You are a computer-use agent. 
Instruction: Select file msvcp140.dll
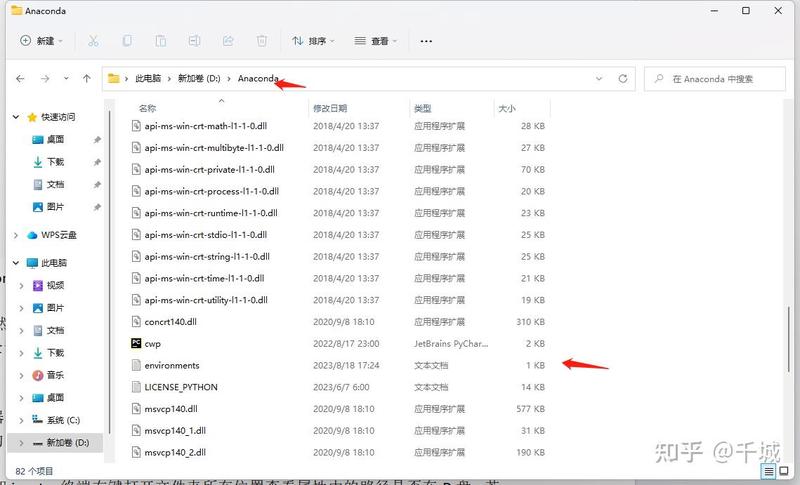(171, 409)
